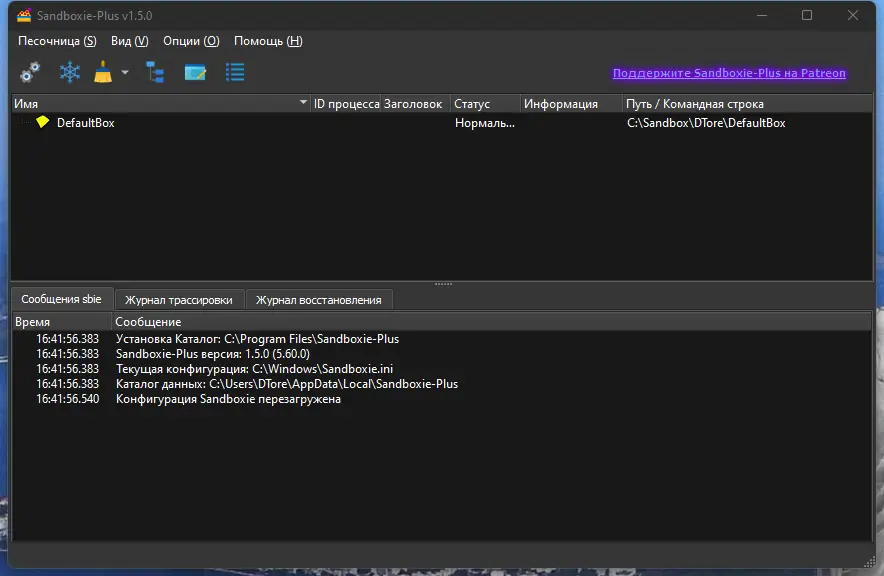Minimize the Sandboxie-Plus window
The width and height of the screenshot is (884, 576).
point(762,15)
